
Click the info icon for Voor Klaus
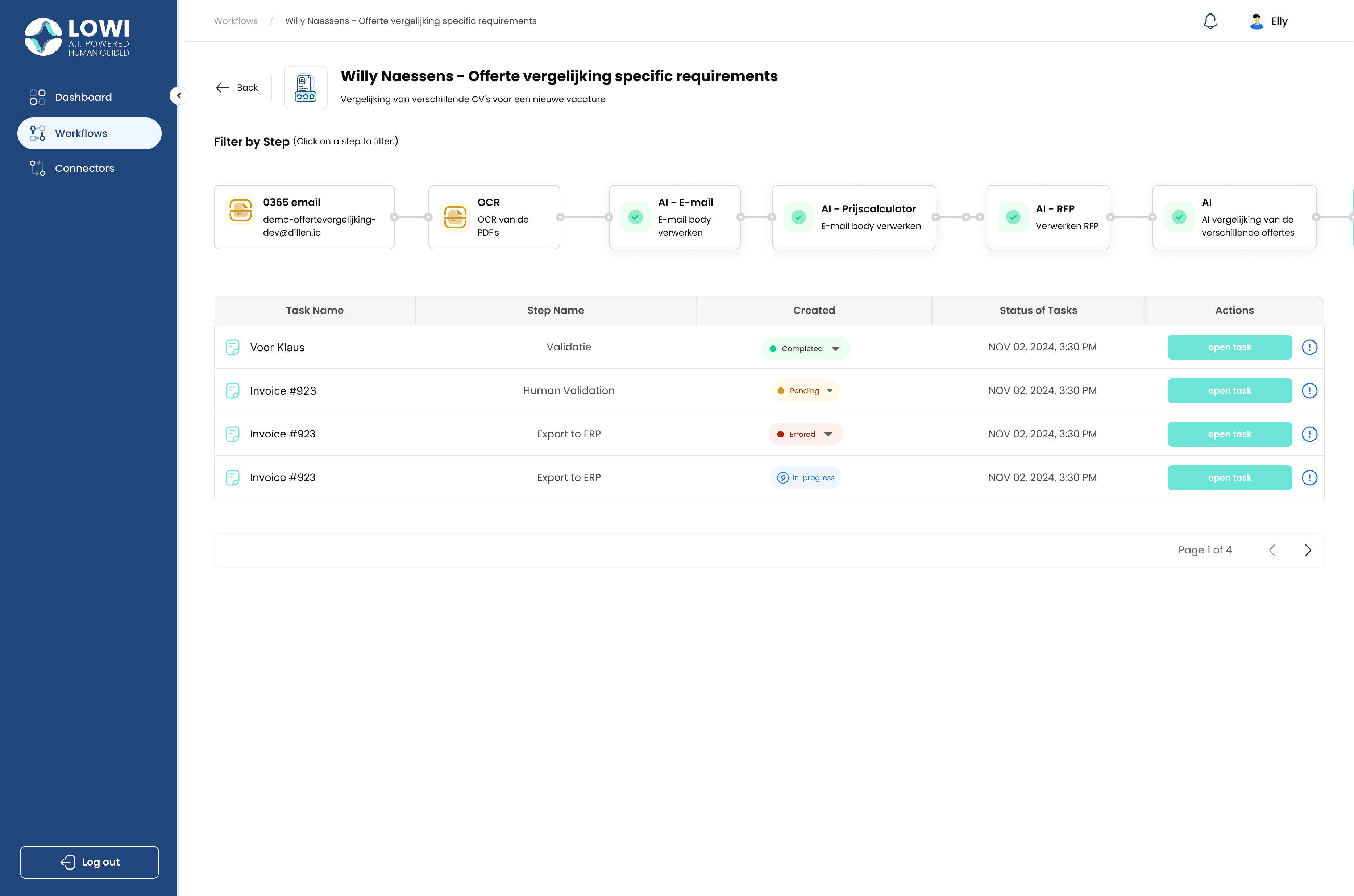(x=1309, y=348)
